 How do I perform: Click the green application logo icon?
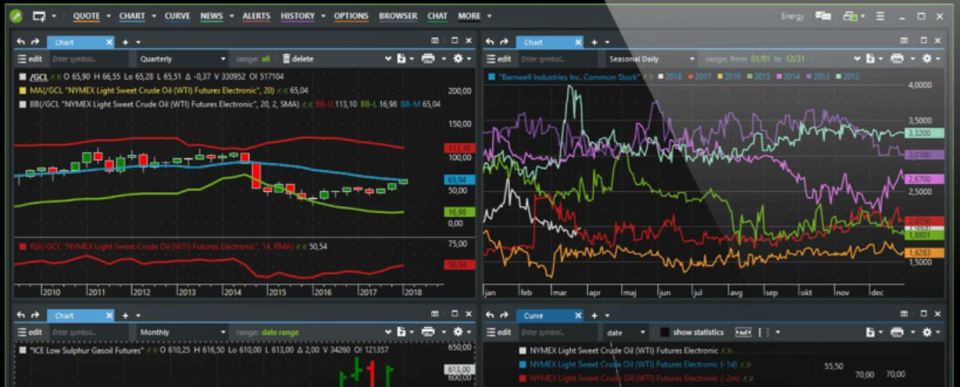(16, 16)
